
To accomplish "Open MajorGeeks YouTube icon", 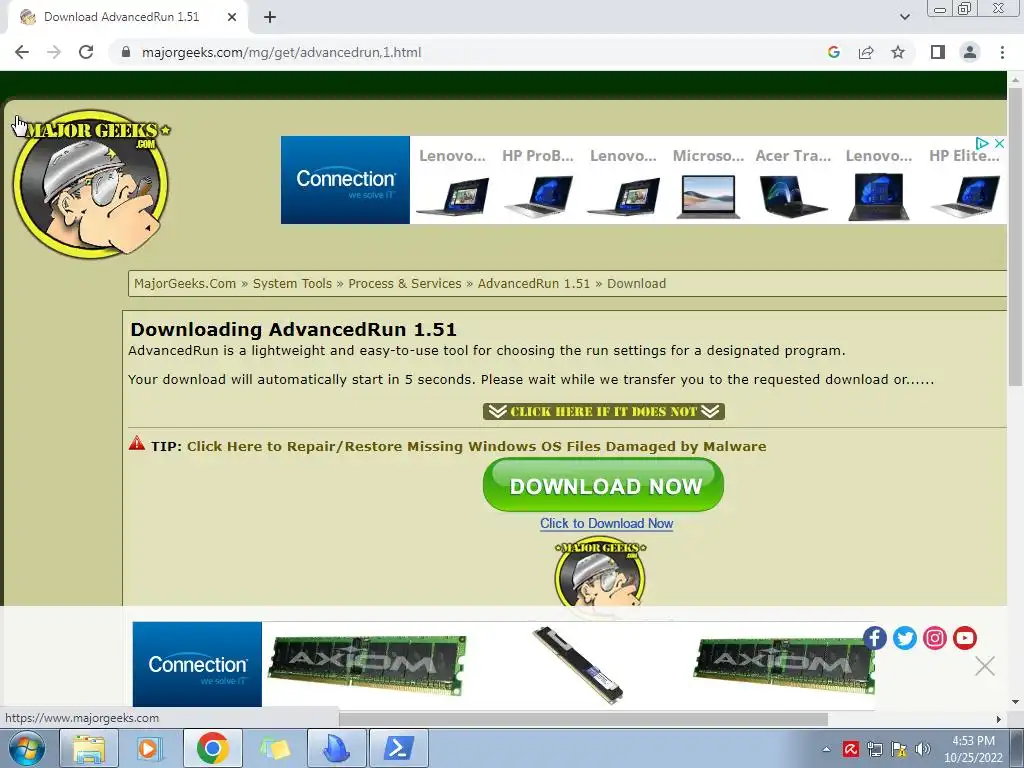I will (965, 638).
